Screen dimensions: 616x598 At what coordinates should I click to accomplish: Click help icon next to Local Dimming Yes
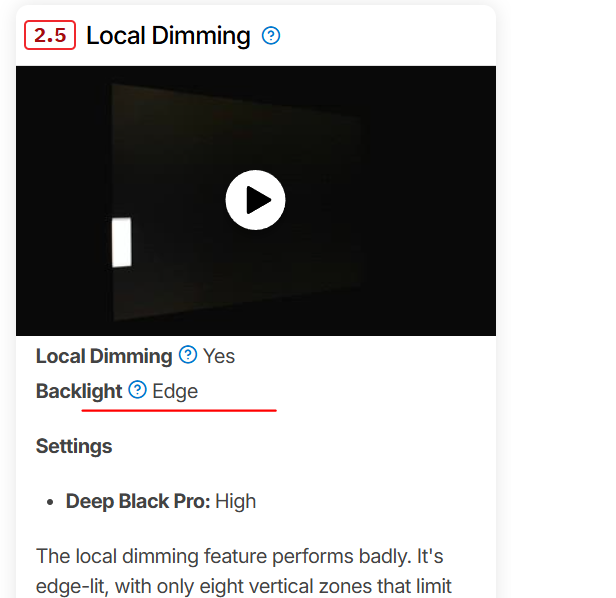click(188, 355)
